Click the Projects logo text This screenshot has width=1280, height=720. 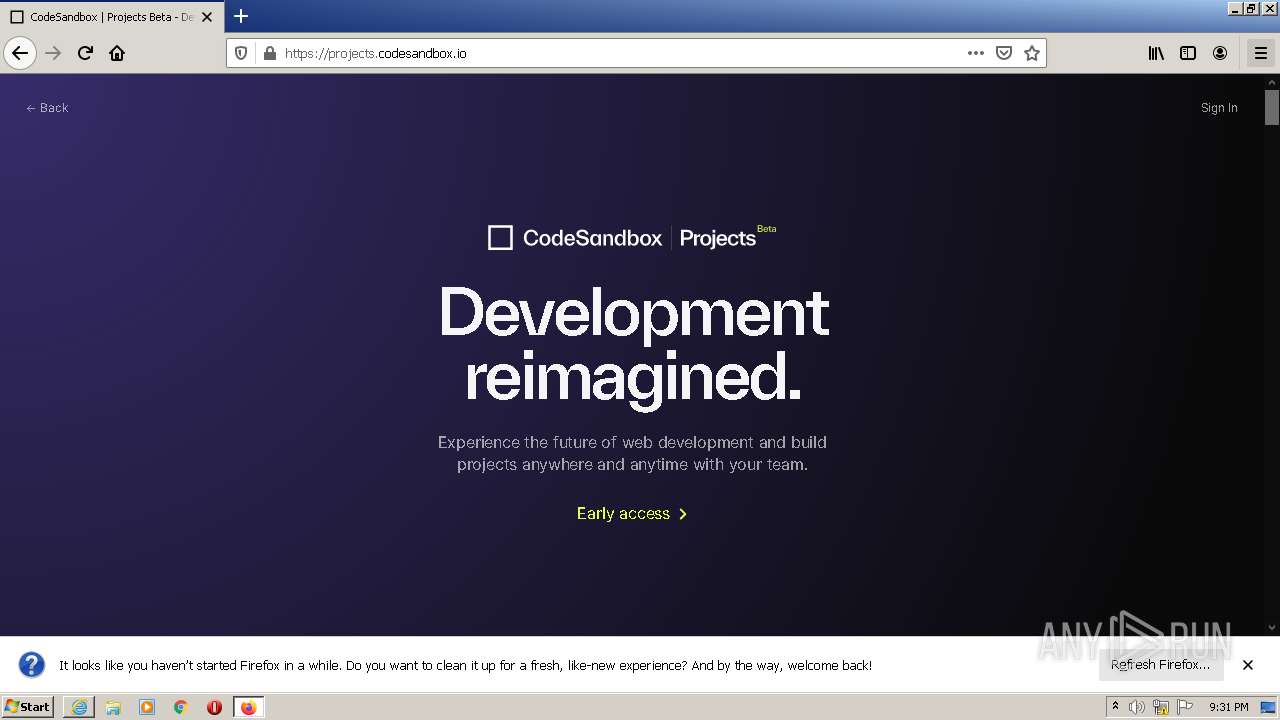[718, 238]
